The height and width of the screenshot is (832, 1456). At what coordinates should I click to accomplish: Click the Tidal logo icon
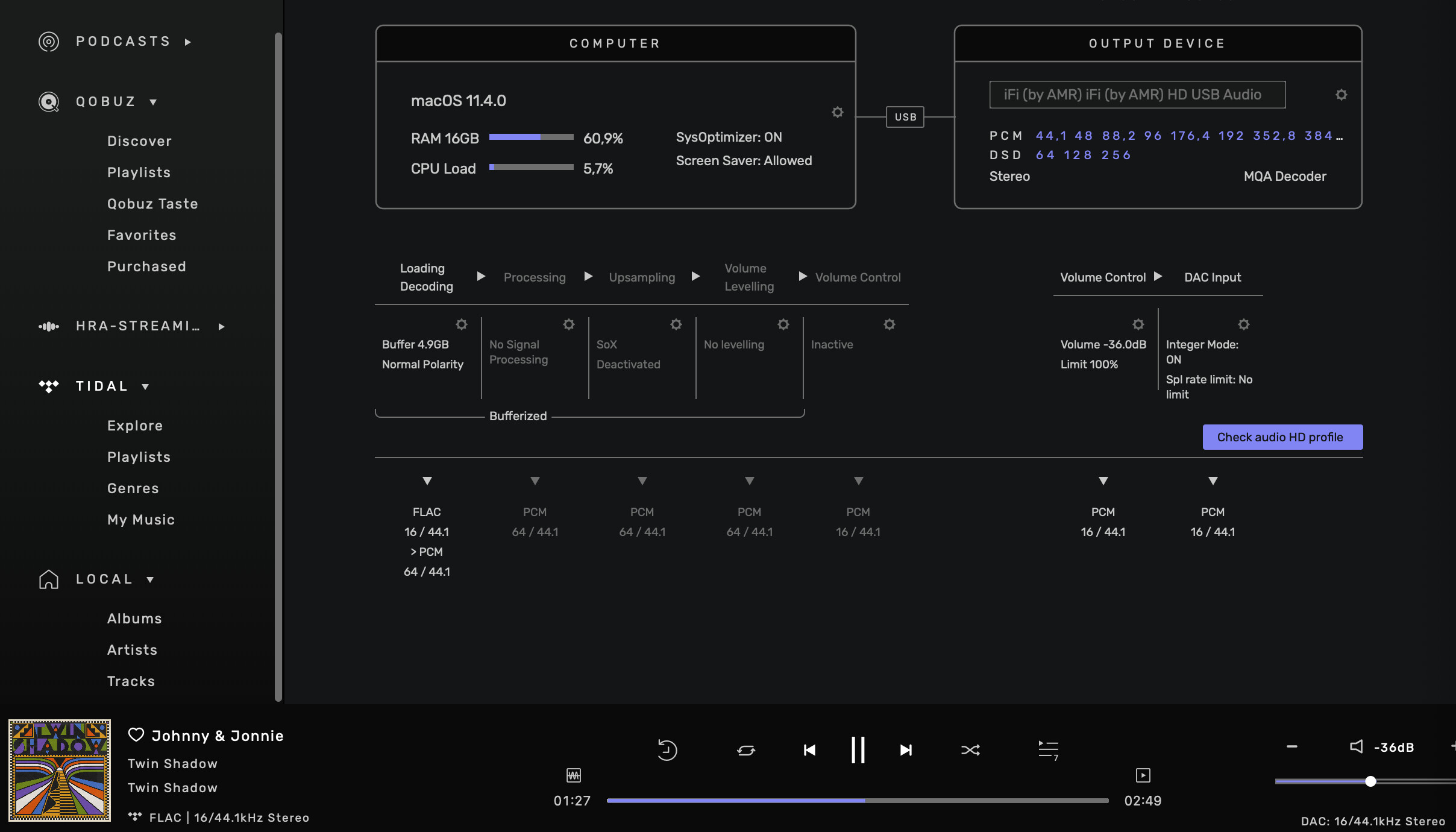click(x=49, y=386)
